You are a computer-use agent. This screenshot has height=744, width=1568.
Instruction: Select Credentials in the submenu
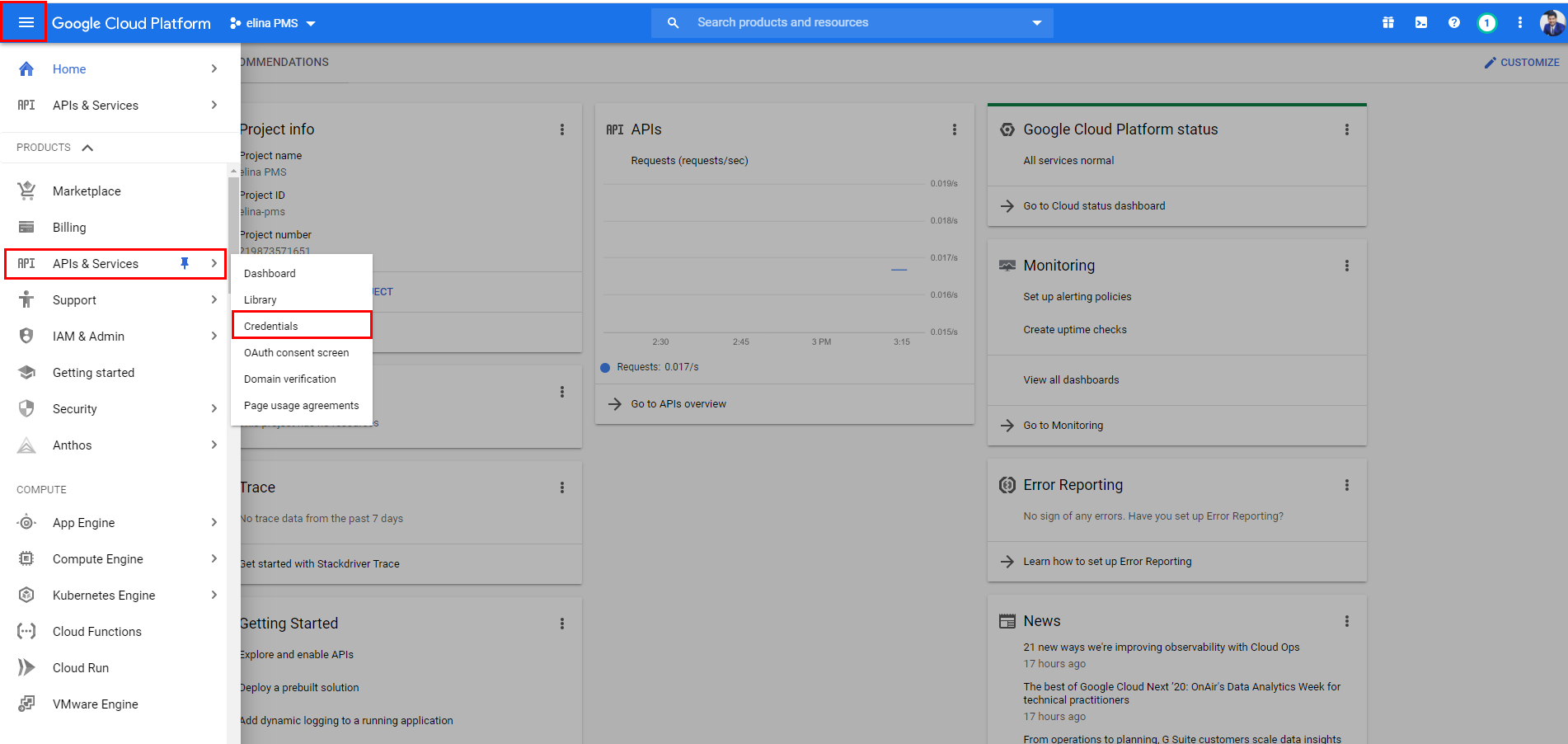[x=302, y=326]
